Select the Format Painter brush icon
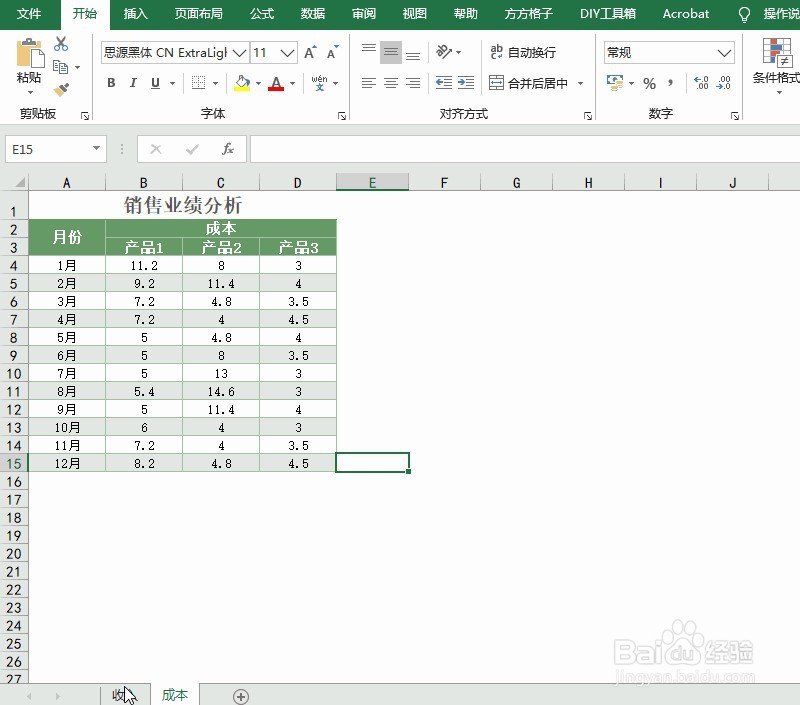Image resolution: width=800 pixels, height=705 pixels. tap(61, 90)
